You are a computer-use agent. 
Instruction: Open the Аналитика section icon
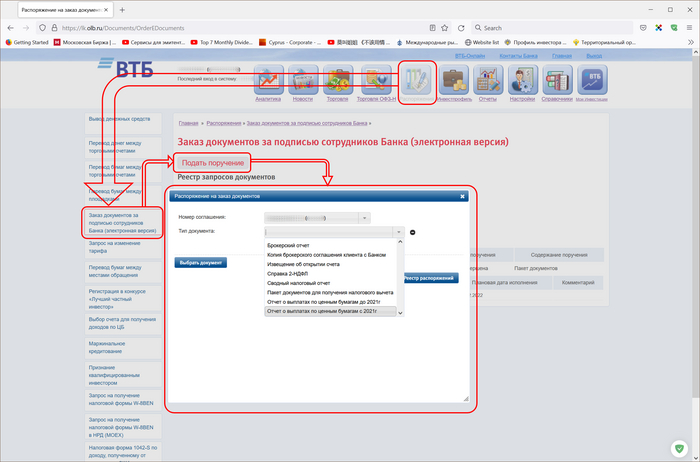(268, 80)
